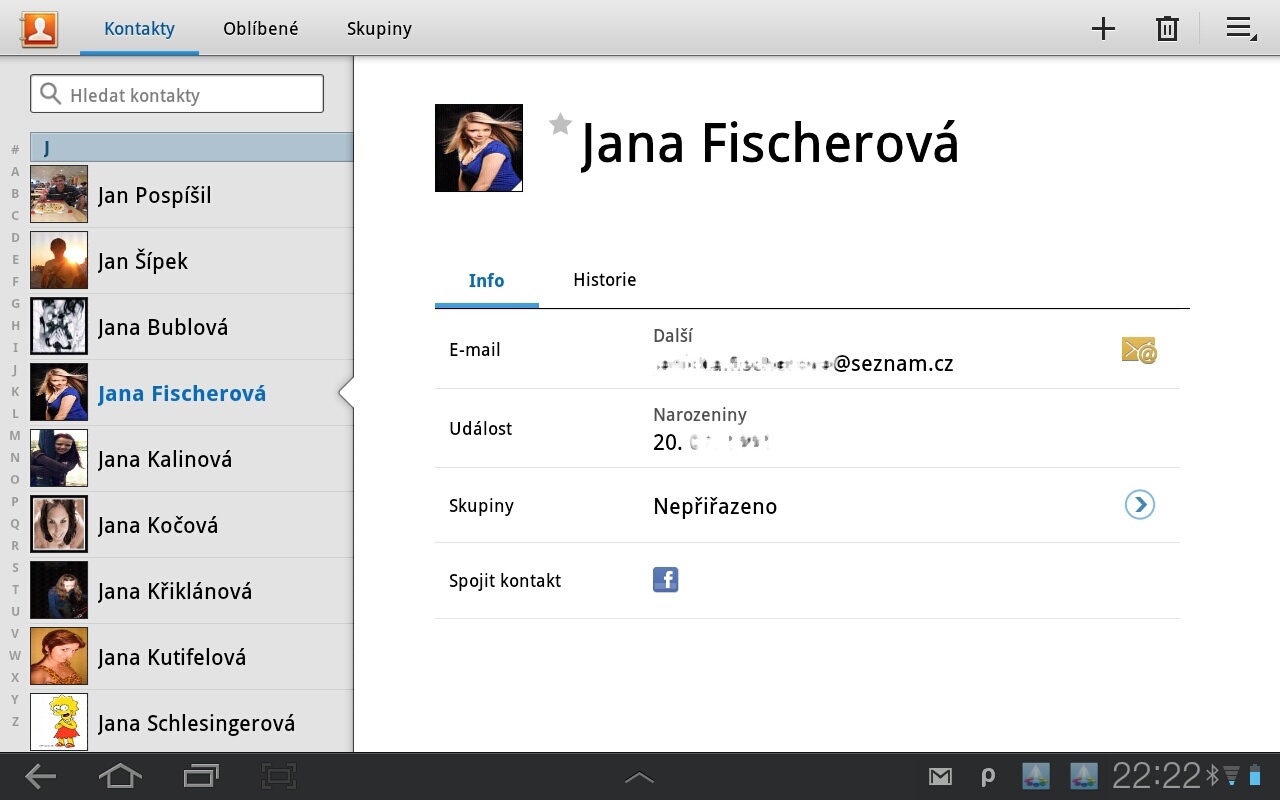Open the email notification icon in system tray
1280x800 pixels.
click(x=940, y=776)
